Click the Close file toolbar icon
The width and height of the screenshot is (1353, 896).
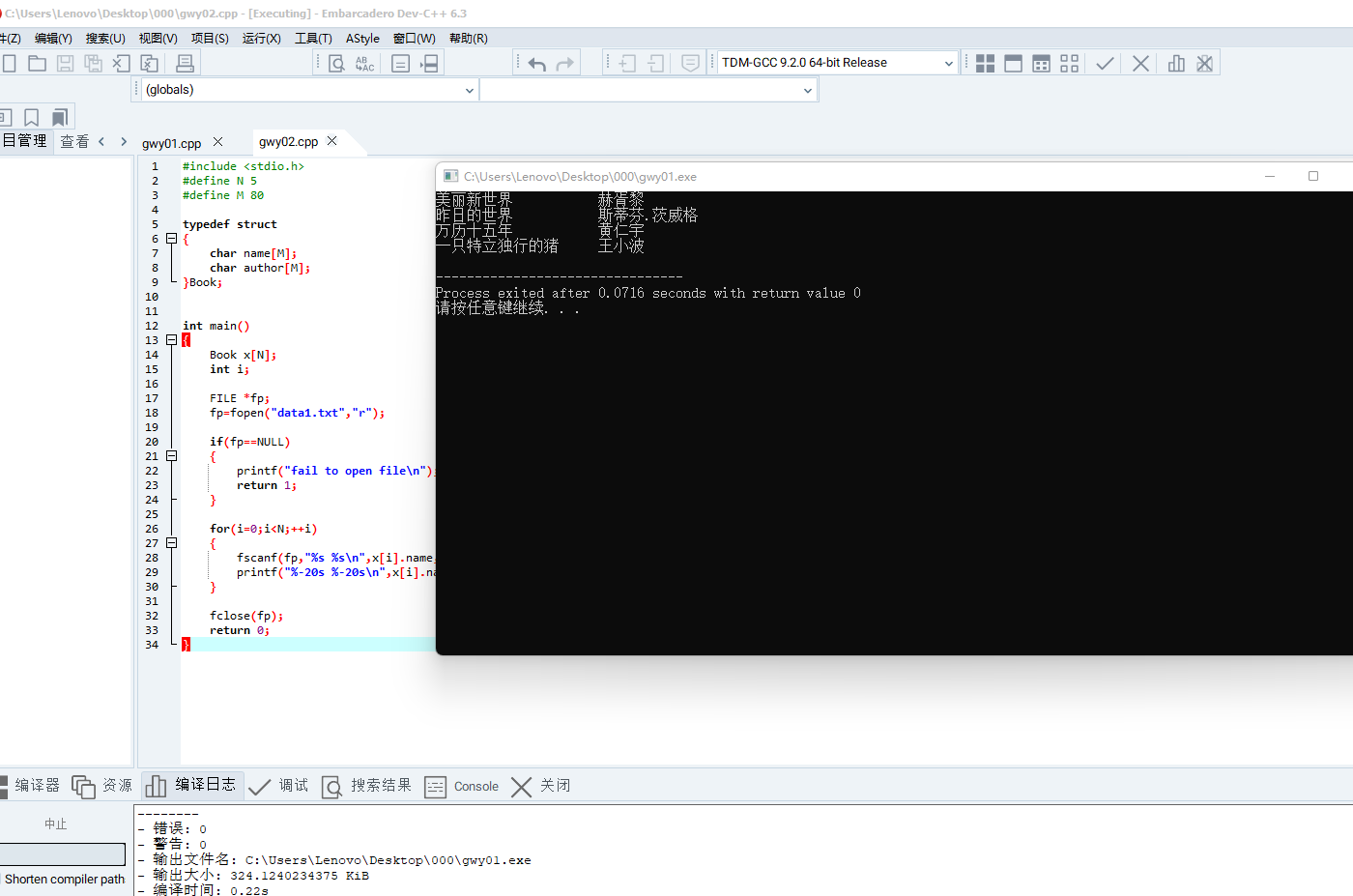coord(121,63)
